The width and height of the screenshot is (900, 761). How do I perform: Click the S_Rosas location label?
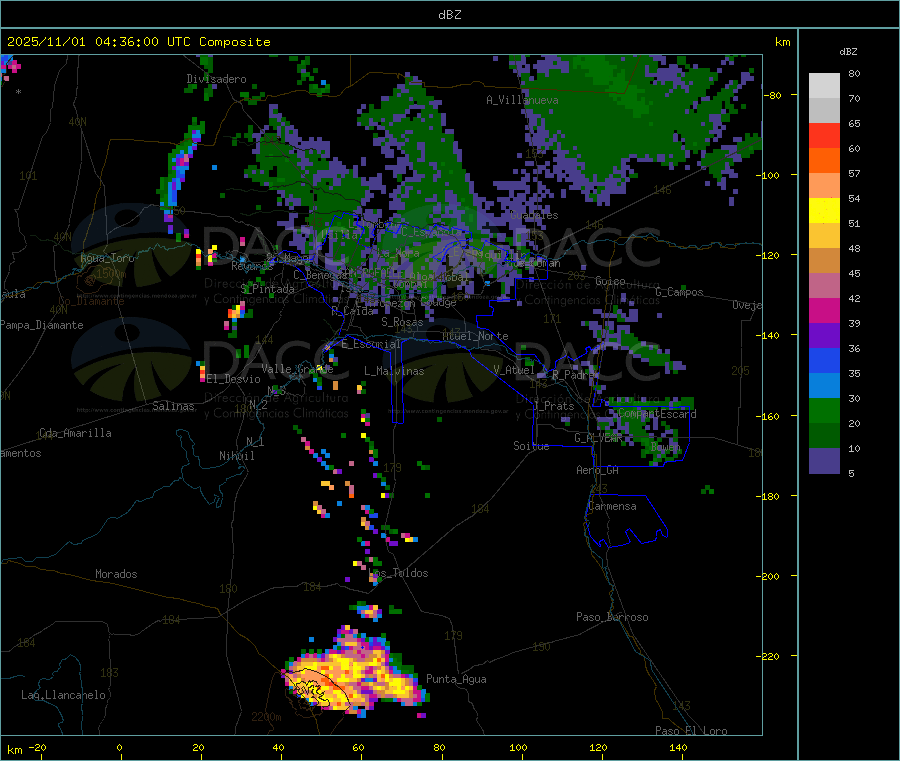coord(402,322)
